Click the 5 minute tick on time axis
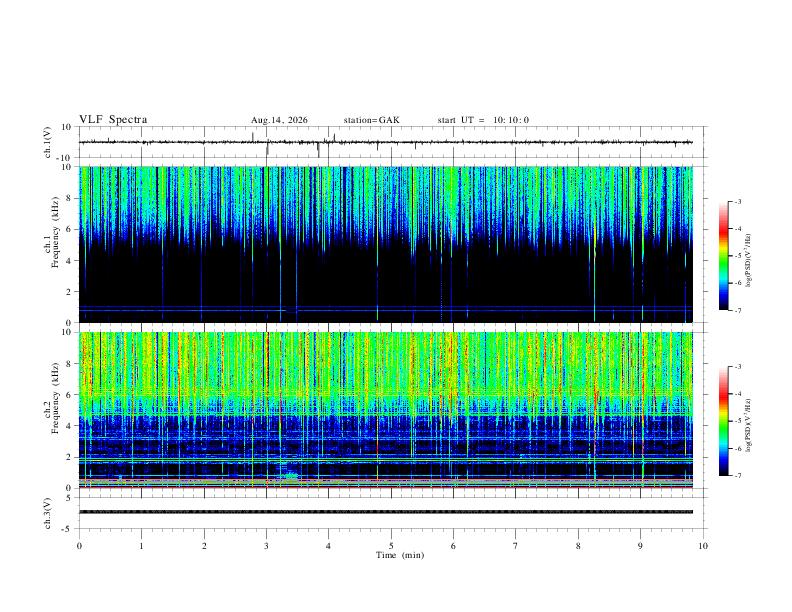Viewport: 792px width, 612px height. [x=391, y=546]
